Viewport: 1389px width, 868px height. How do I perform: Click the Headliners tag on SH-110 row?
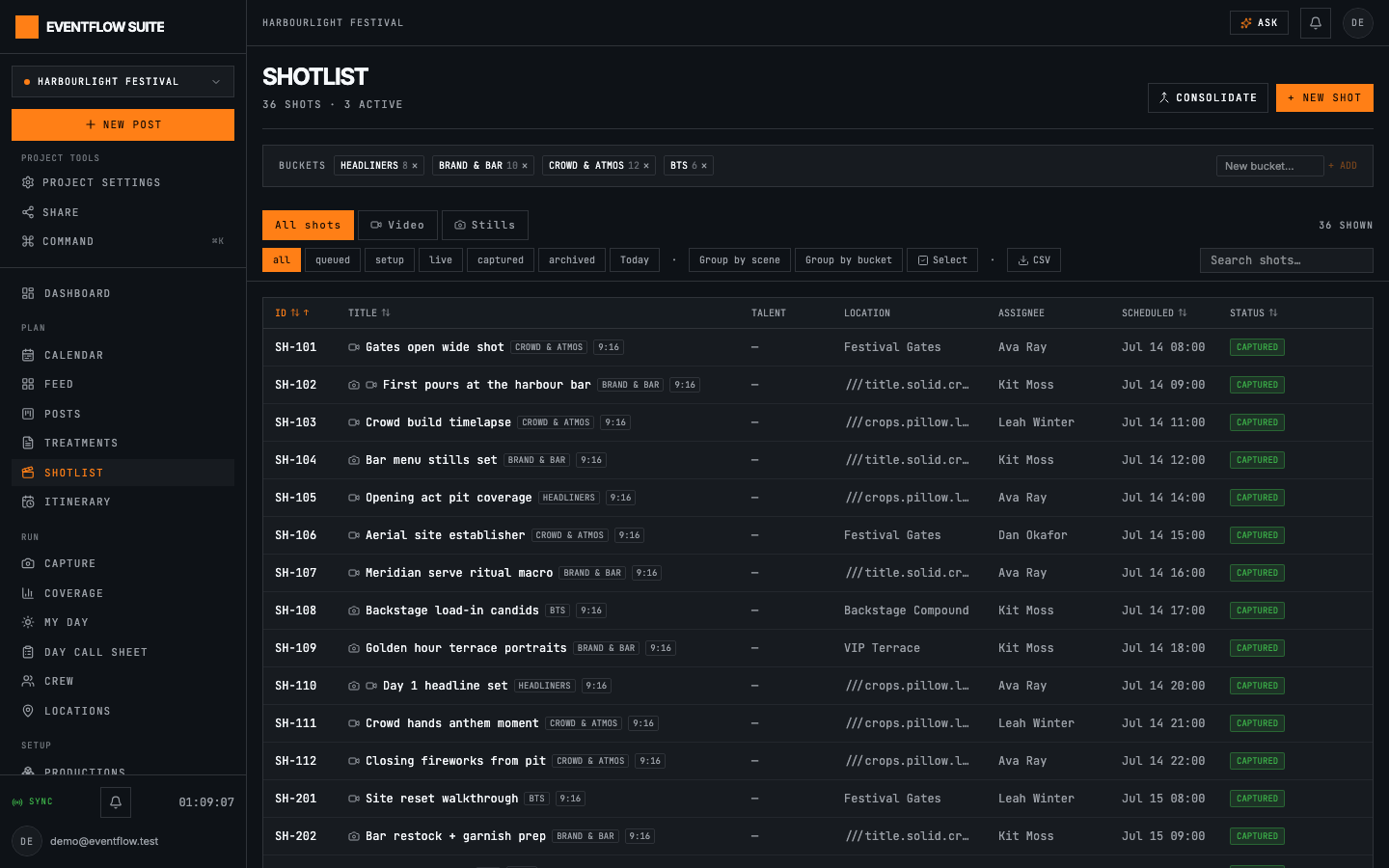tap(544, 686)
